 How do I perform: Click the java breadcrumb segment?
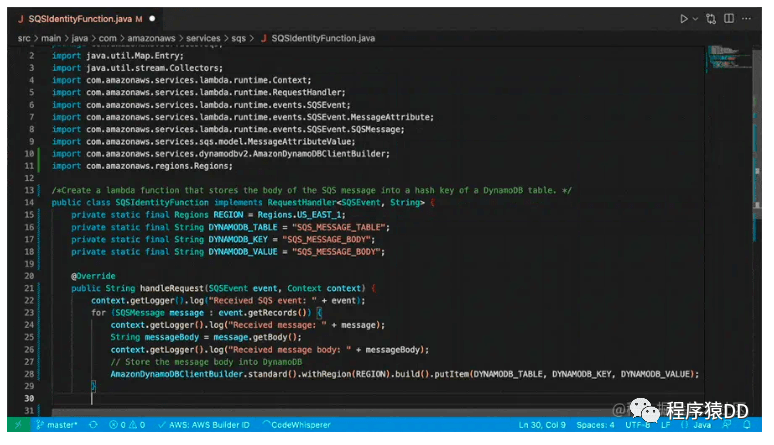tap(79, 38)
